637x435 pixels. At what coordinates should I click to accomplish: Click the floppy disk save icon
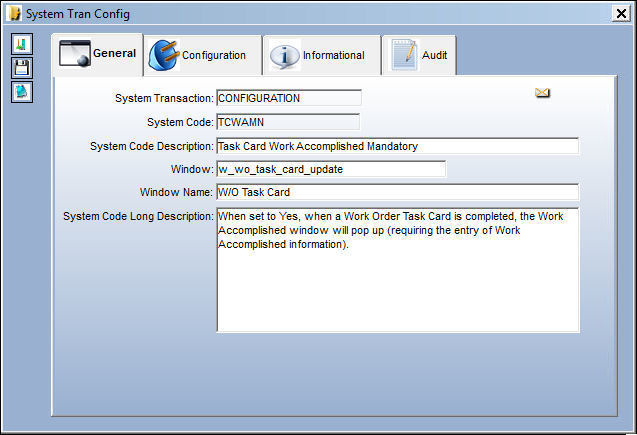(x=22, y=68)
